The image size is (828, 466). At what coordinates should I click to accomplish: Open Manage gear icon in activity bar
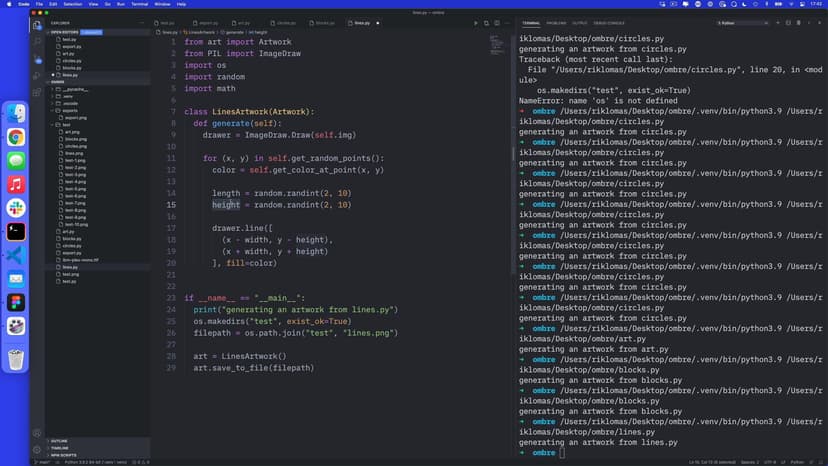tap(37, 449)
